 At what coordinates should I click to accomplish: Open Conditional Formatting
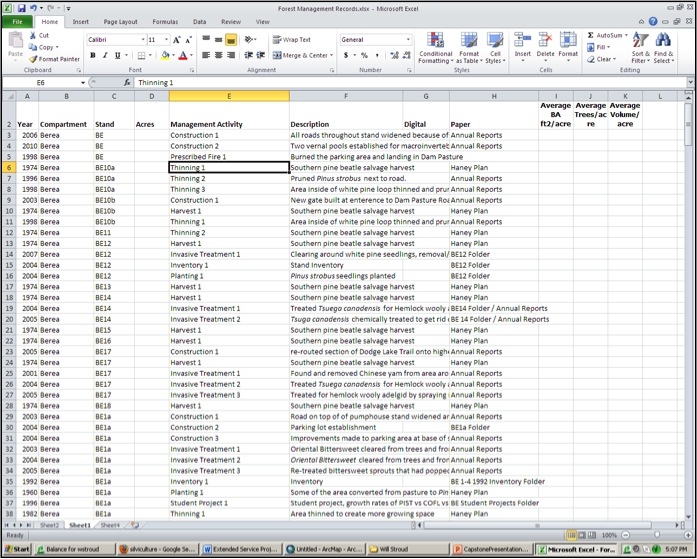(x=436, y=48)
